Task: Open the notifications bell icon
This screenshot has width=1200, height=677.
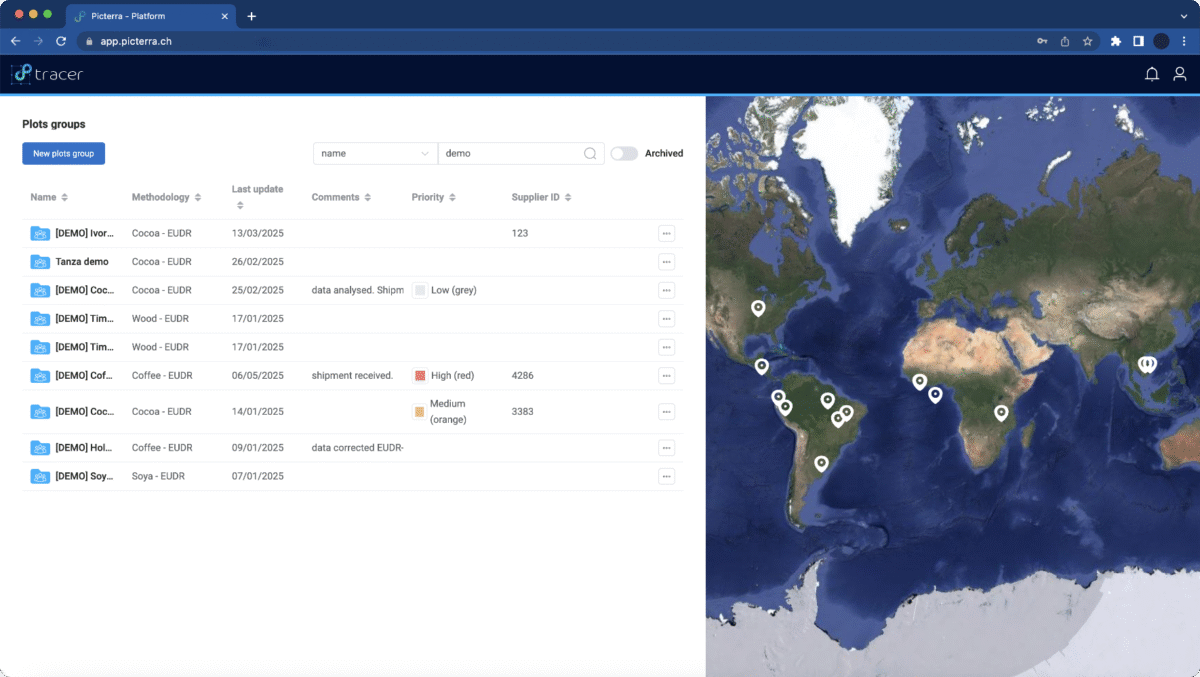Action: coord(1152,74)
